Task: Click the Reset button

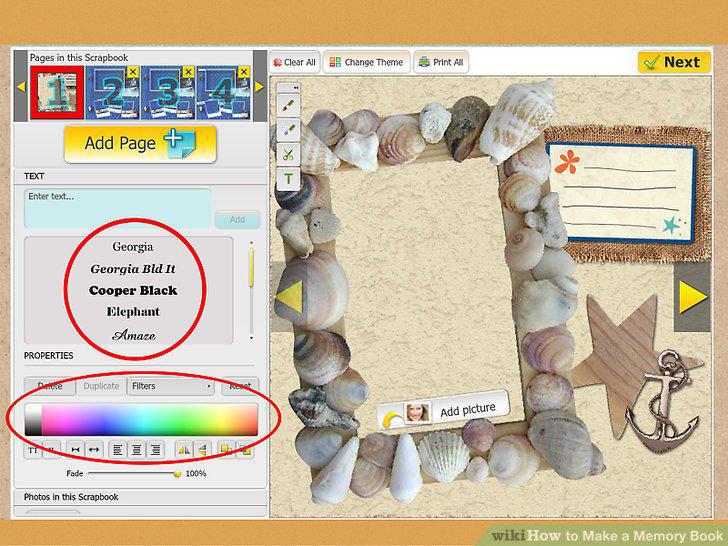Action: click(240, 386)
